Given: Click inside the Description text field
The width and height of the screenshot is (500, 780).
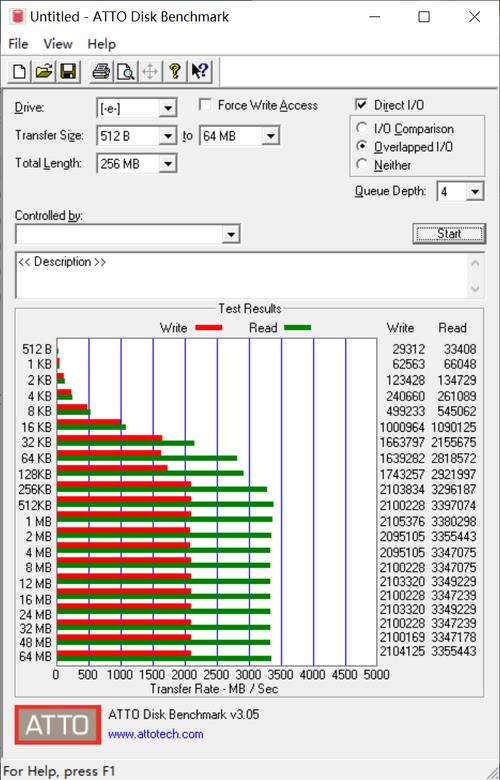Looking at the screenshot, I should pos(242,275).
